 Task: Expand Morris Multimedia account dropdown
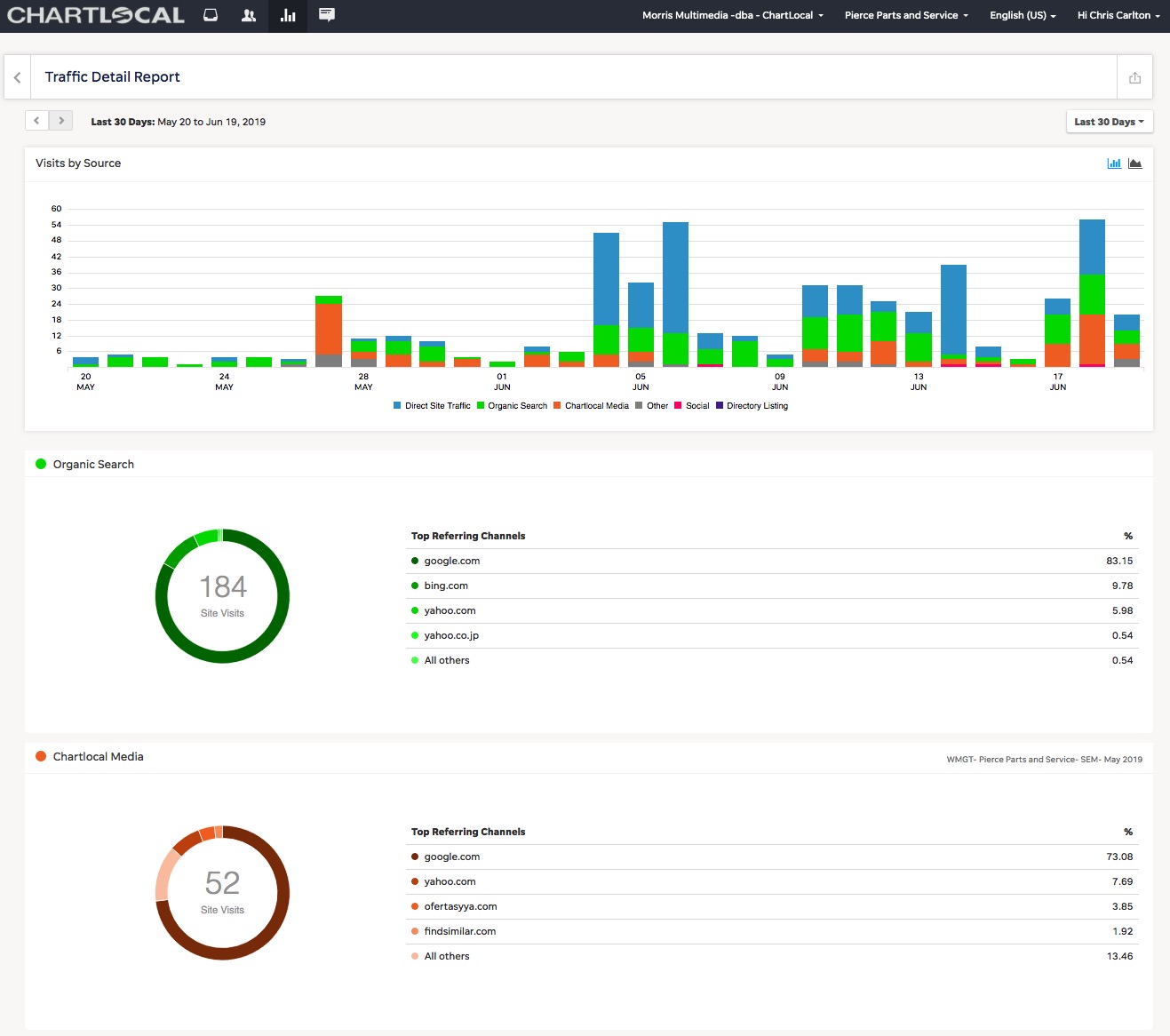(733, 15)
